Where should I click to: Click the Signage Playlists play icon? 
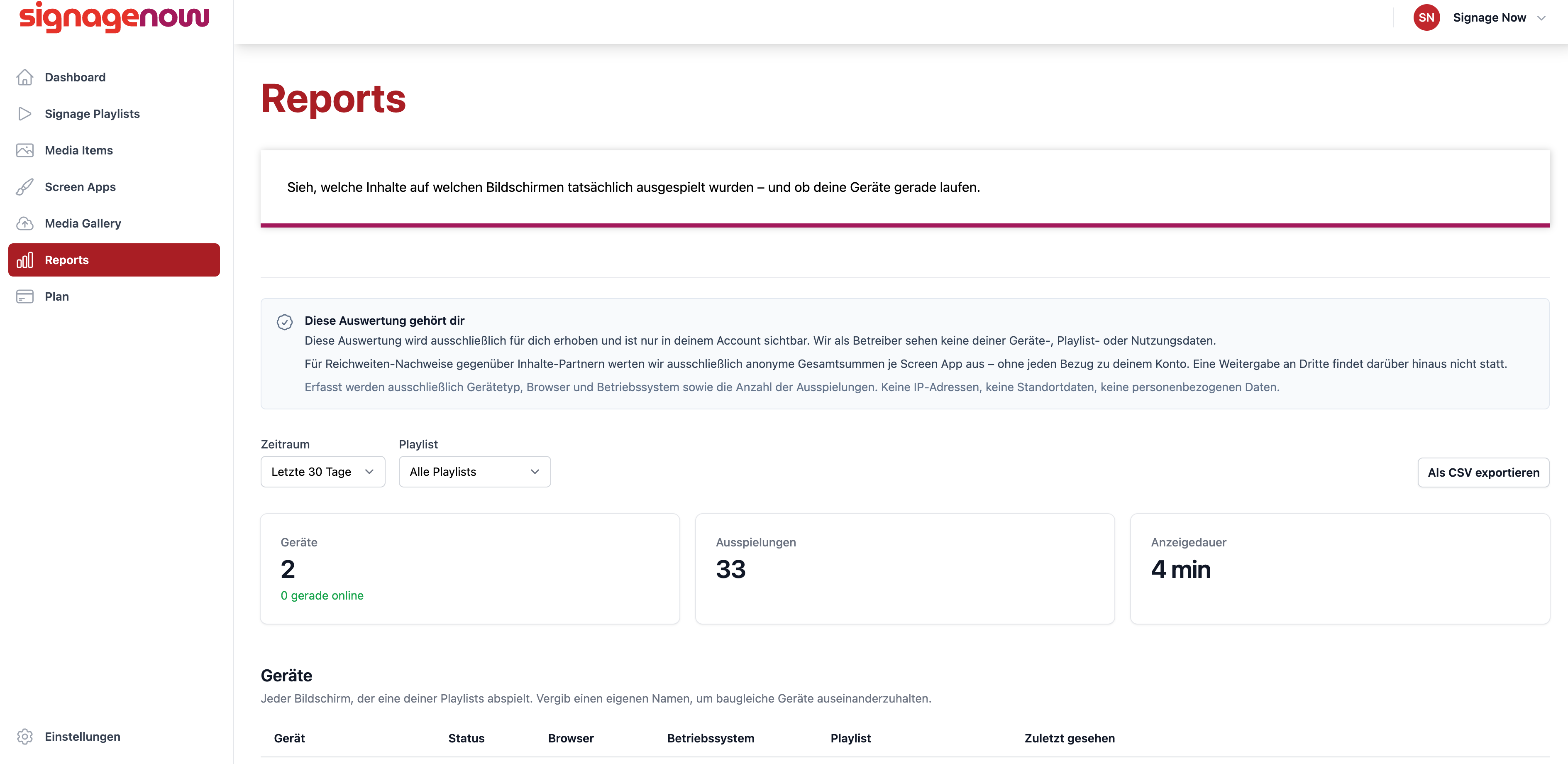pyautogui.click(x=24, y=114)
